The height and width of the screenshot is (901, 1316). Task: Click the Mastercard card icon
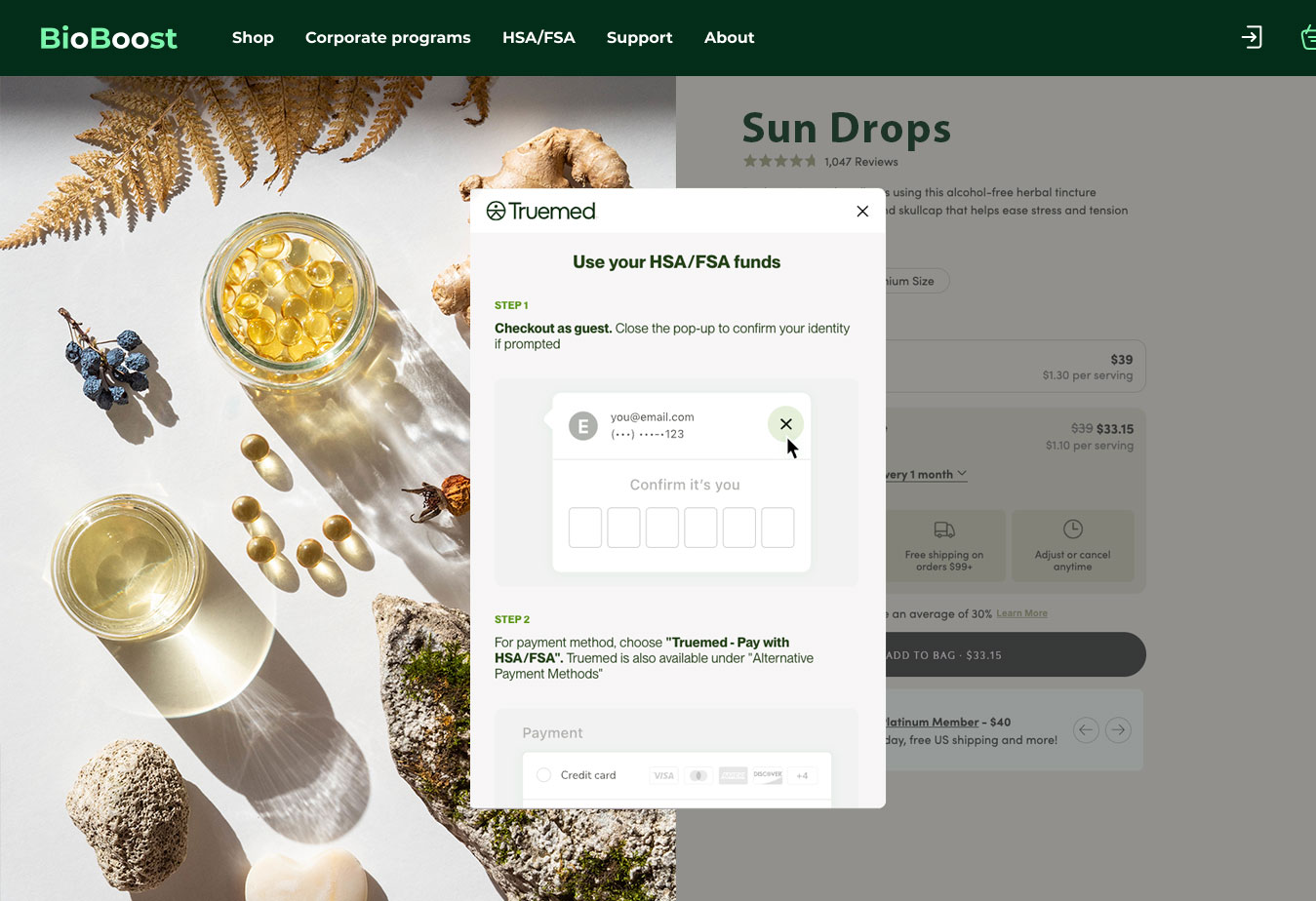[x=698, y=775]
